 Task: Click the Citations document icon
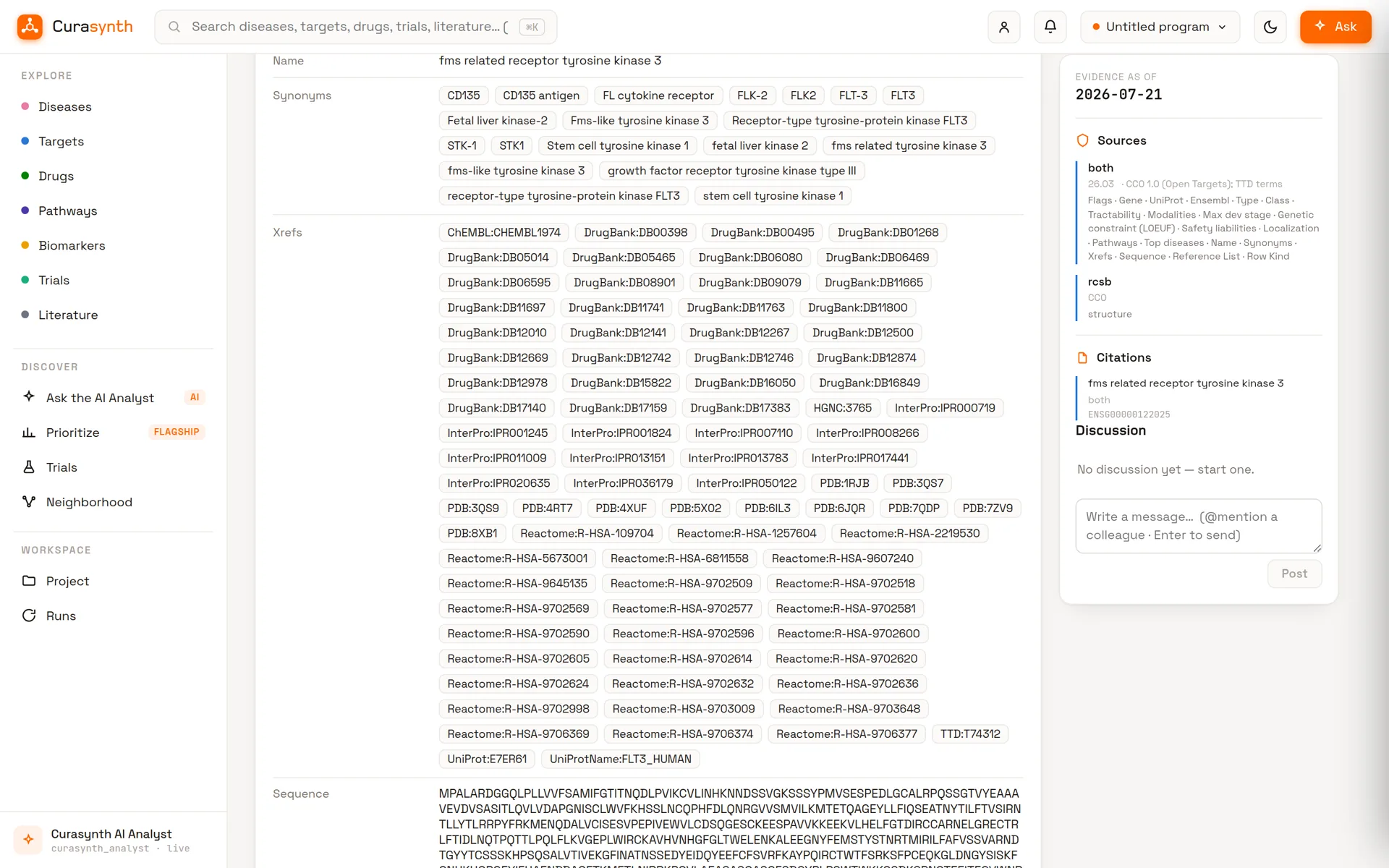[1082, 357]
